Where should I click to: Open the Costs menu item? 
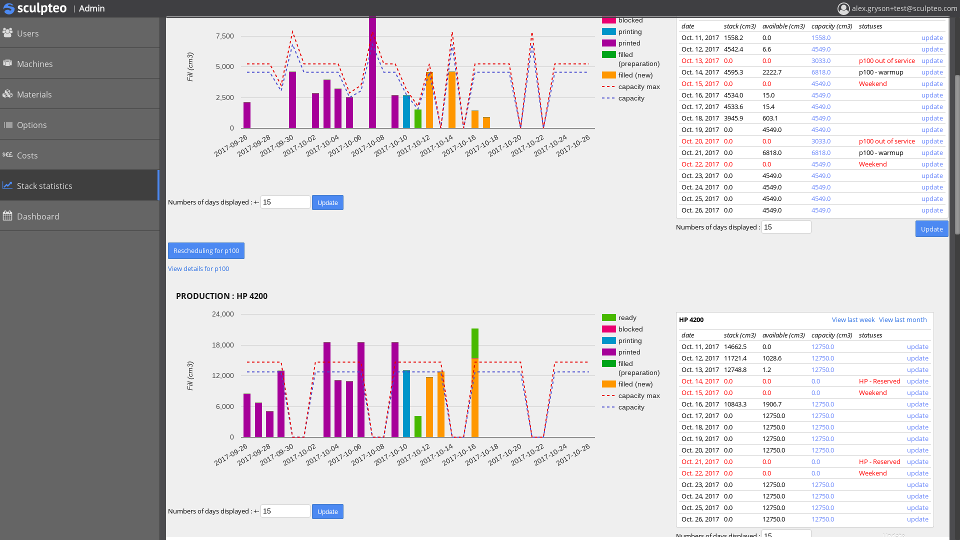pyautogui.click(x=80, y=155)
